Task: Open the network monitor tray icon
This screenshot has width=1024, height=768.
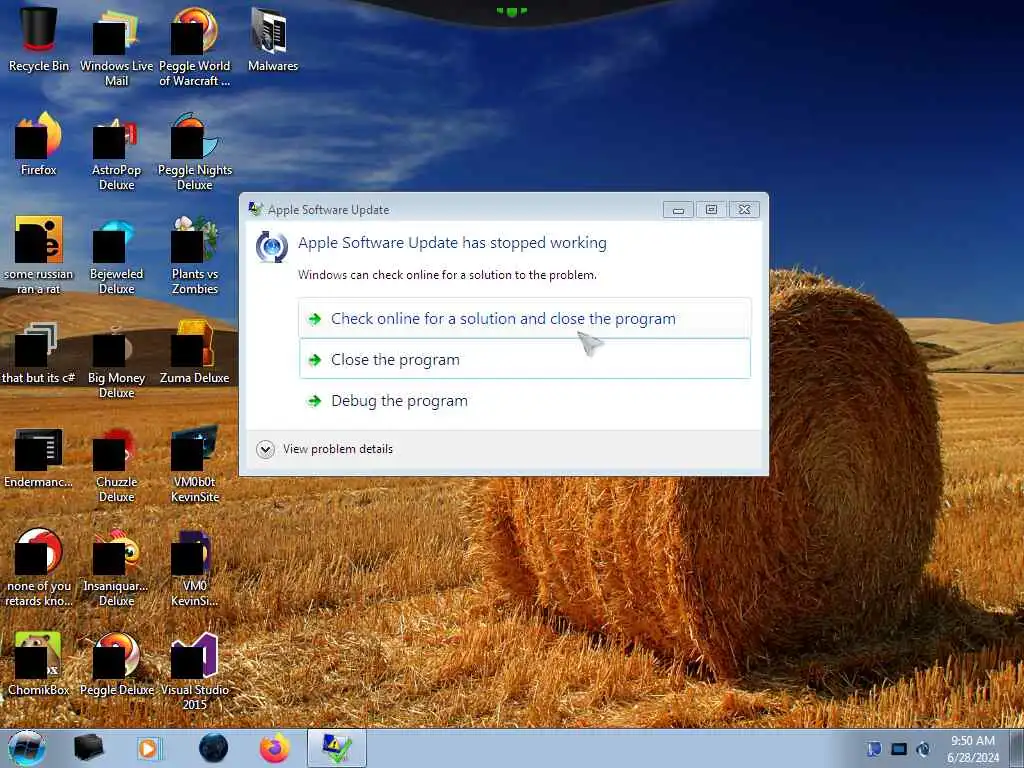Action: tap(899, 749)
